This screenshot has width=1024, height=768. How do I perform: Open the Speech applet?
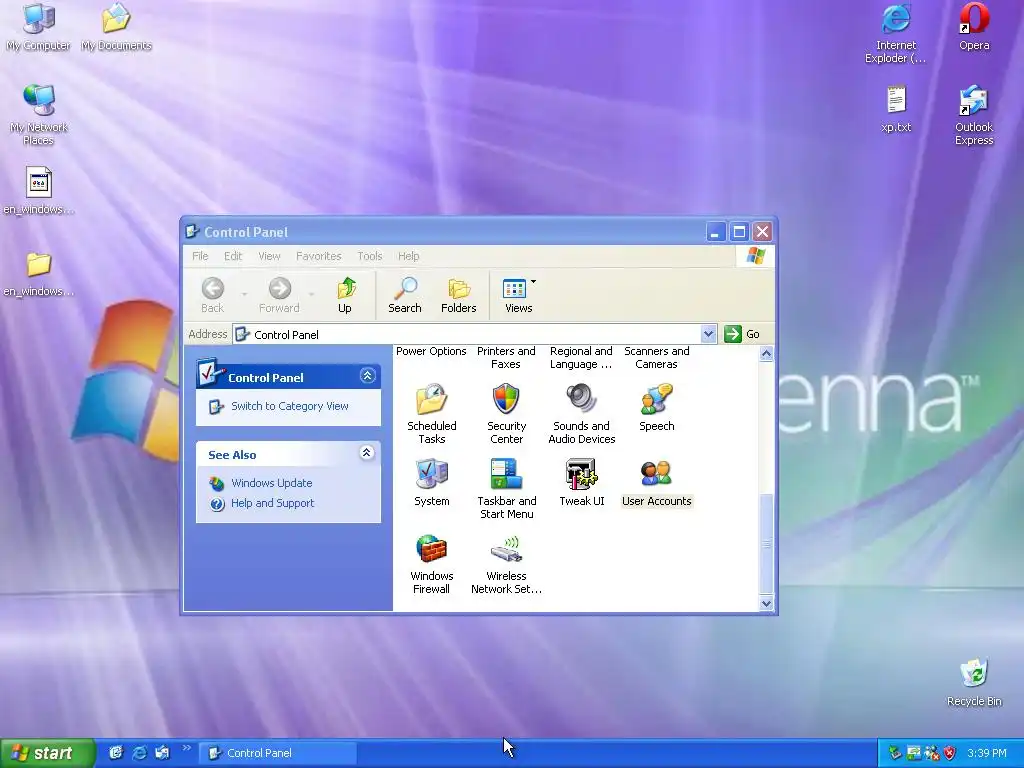pos(656,408)
